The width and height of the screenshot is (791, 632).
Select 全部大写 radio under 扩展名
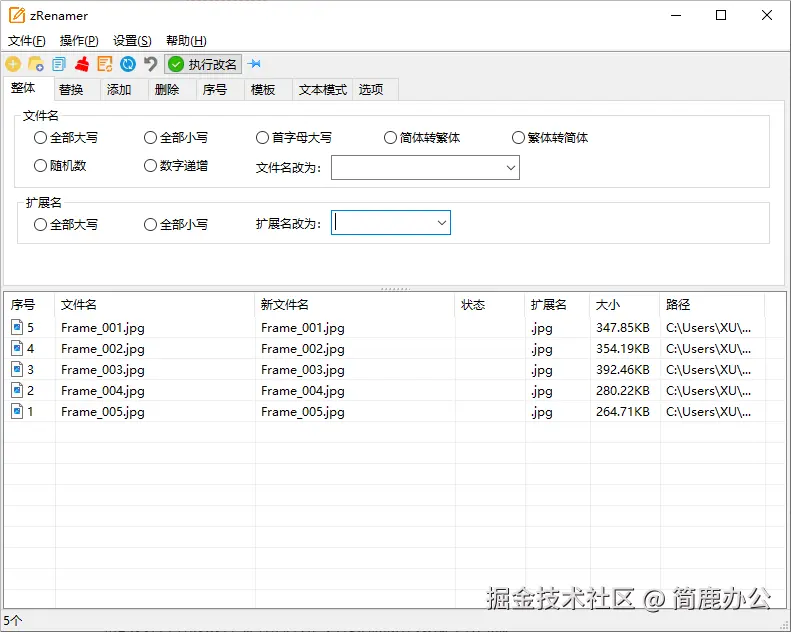coord(40,224)
